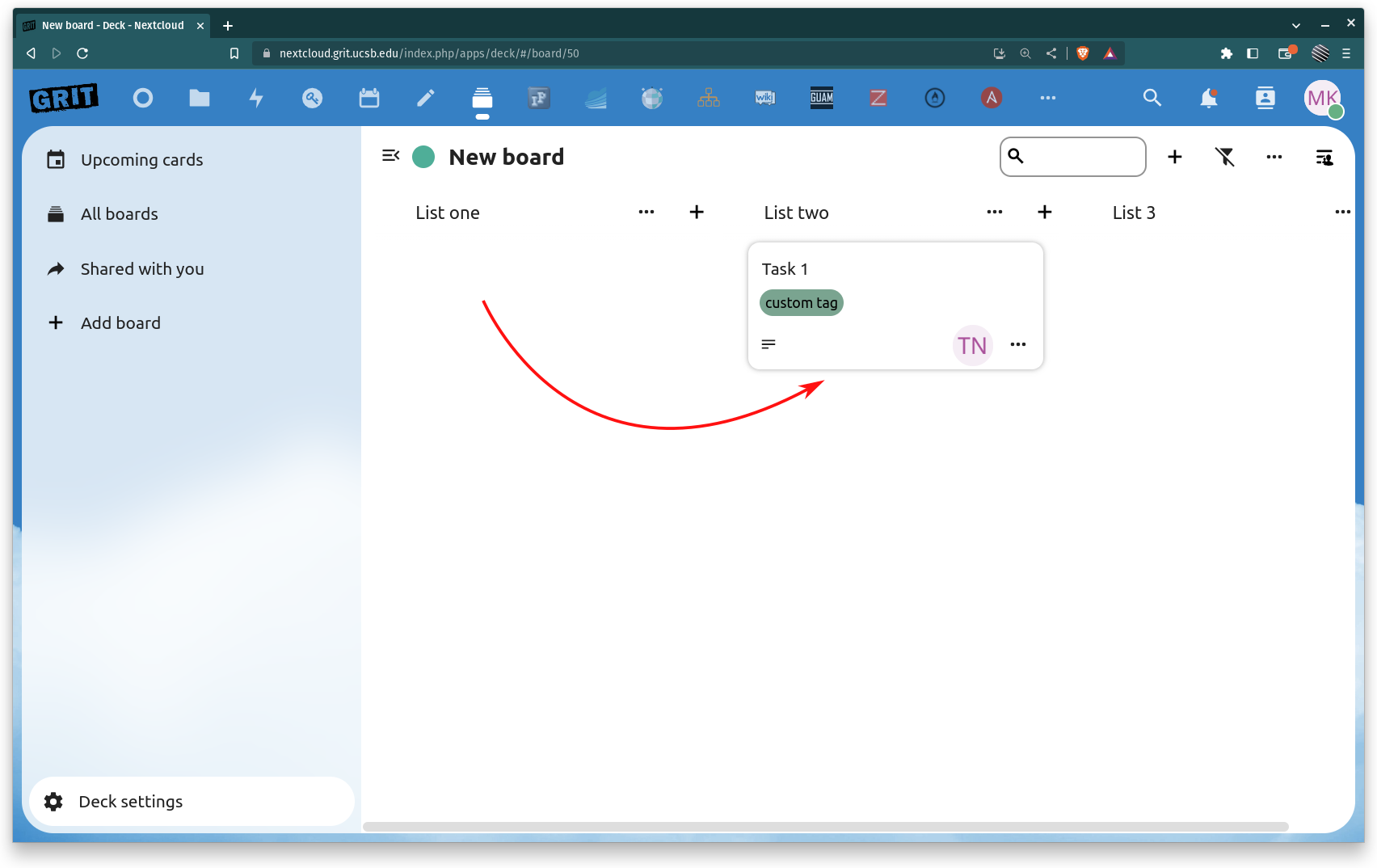Click the Task 1 description icon
This screenshot has height=868, width=1377.
[x=769, y=344]
